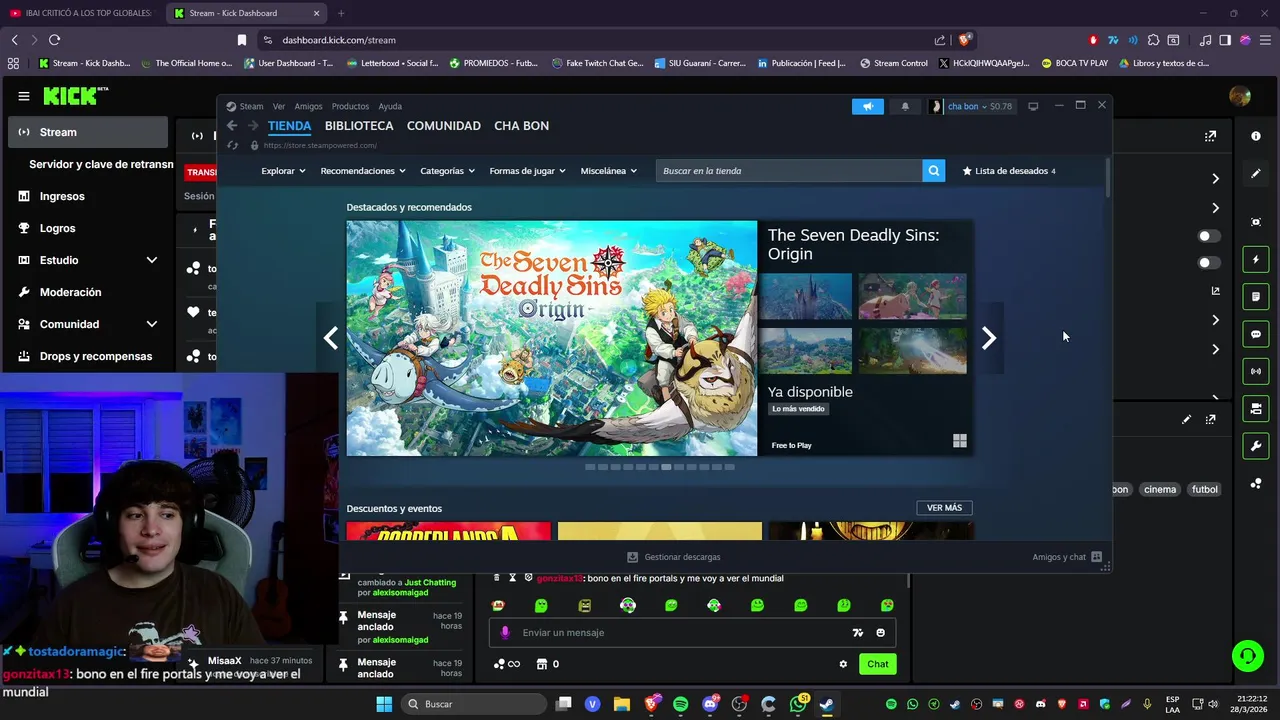Click the green headset support bubble
This screenshot has height=720, width=1280.
pos(1247,656)
